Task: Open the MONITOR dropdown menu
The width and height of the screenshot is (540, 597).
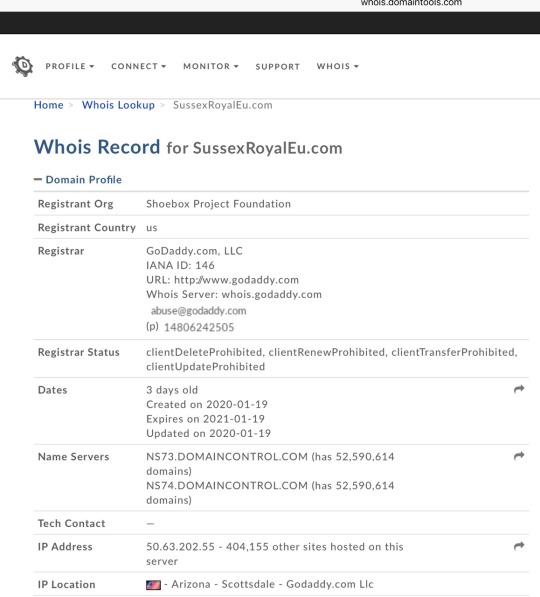Action: (x=211, y=66)
